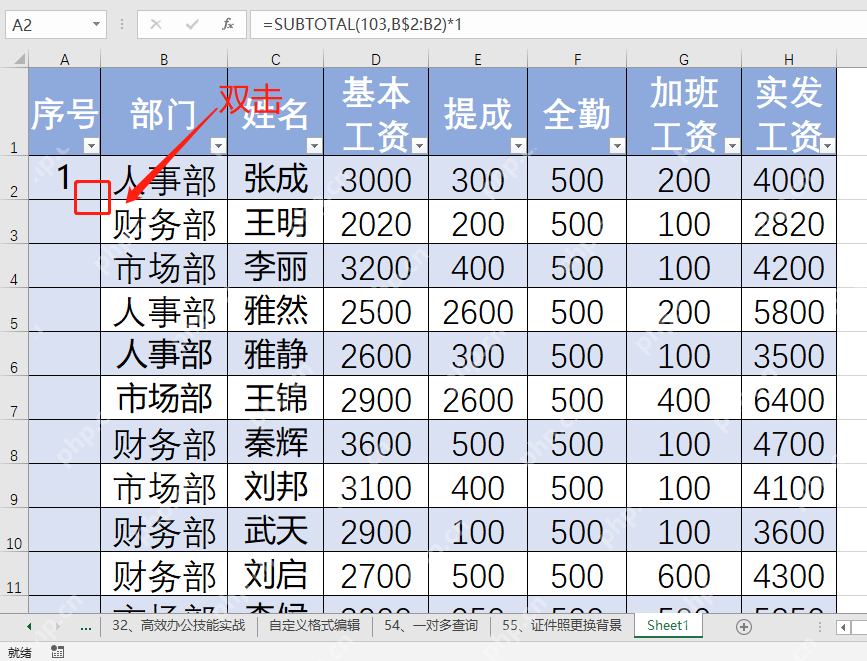867x661 pixels.
Task: Select cell with name 武天
Action: tap(275, 530)
